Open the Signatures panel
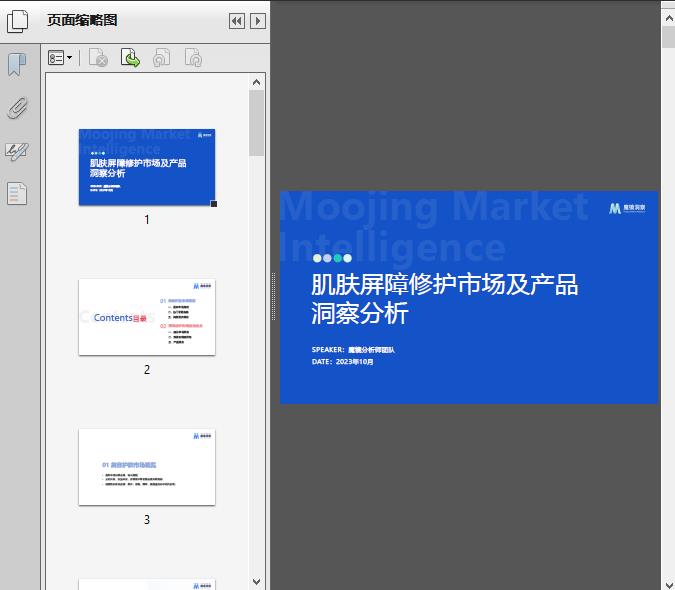Screen dimensions: 675x590 pyautogui.click(x=17, y=151)
